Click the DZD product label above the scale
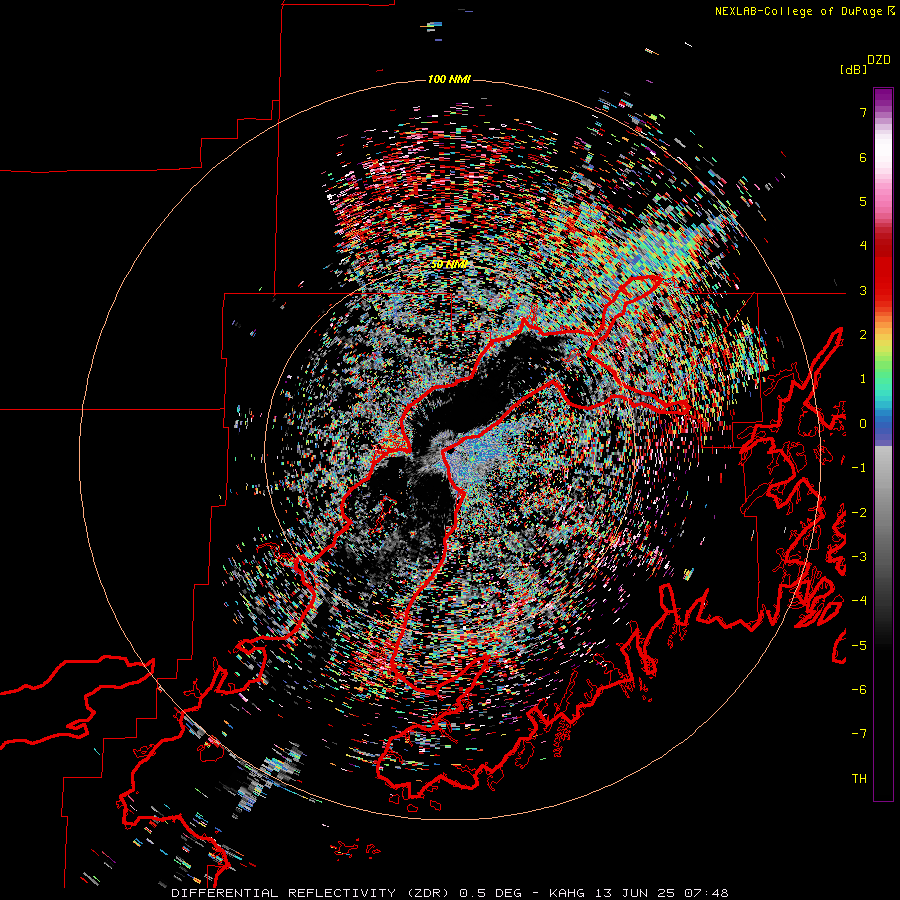 tap(879, 60)
